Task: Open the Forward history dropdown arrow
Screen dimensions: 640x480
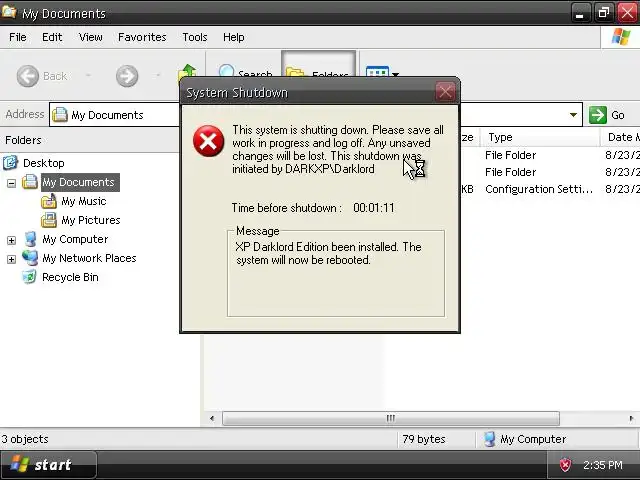Action: 158,76
